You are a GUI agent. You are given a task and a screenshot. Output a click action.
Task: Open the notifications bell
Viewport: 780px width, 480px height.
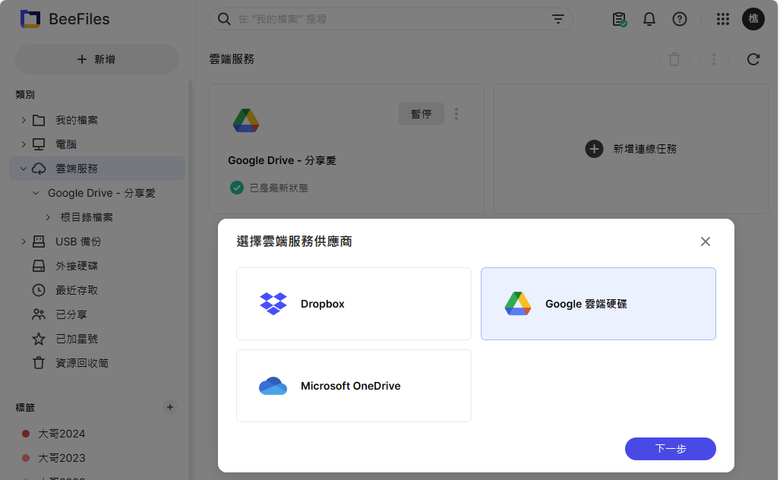tap(649, 19)
